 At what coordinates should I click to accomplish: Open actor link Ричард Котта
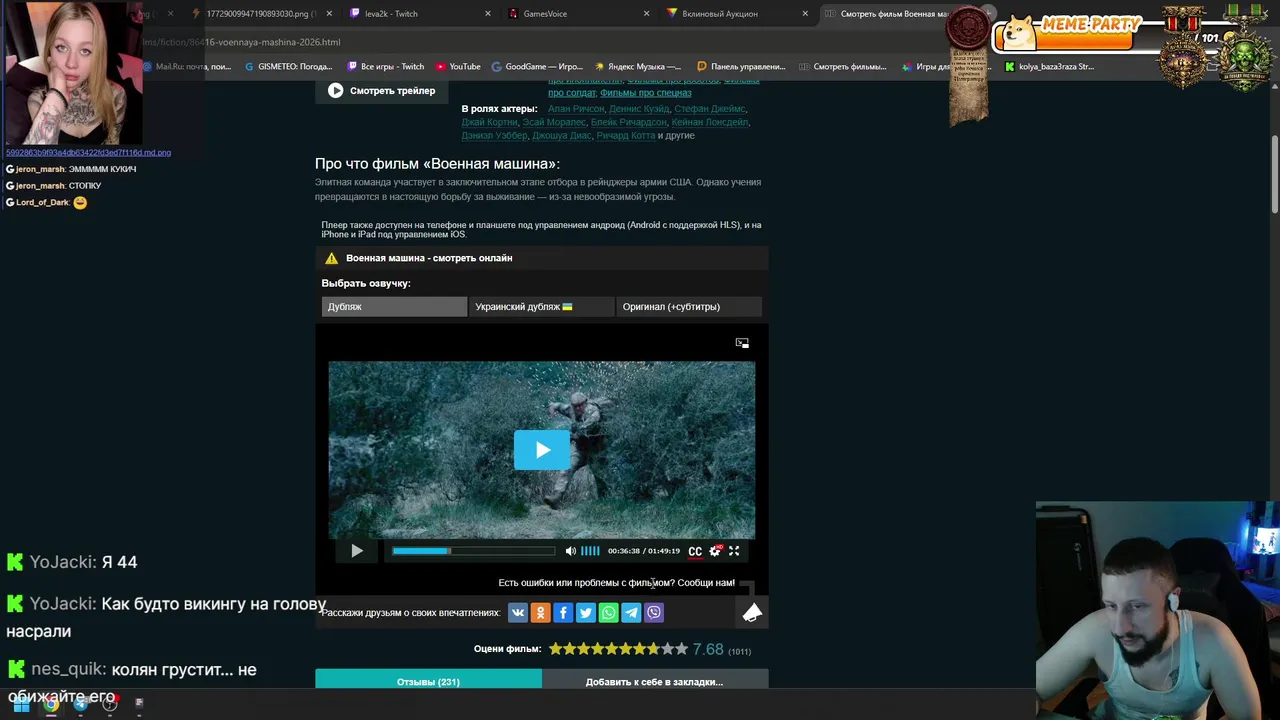click(626, 136)
